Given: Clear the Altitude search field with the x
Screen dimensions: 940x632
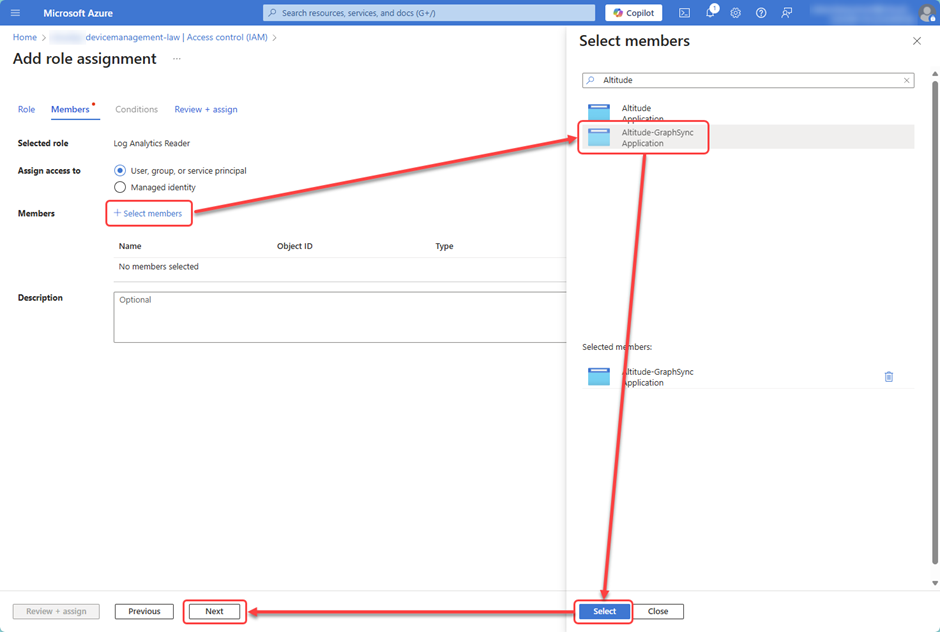Looking at the screenshot, I should (906, 80).
